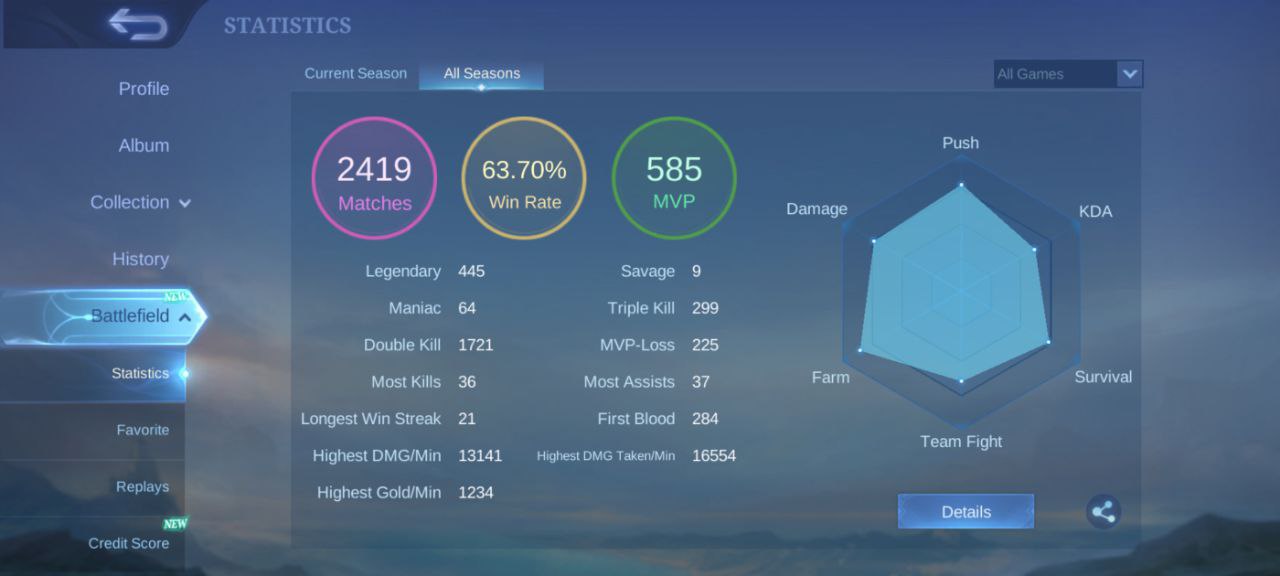The height and width of the screenshot is (576, 1280).
Task: Click the Triple Kill value 299
Action: tap(705, 308)
